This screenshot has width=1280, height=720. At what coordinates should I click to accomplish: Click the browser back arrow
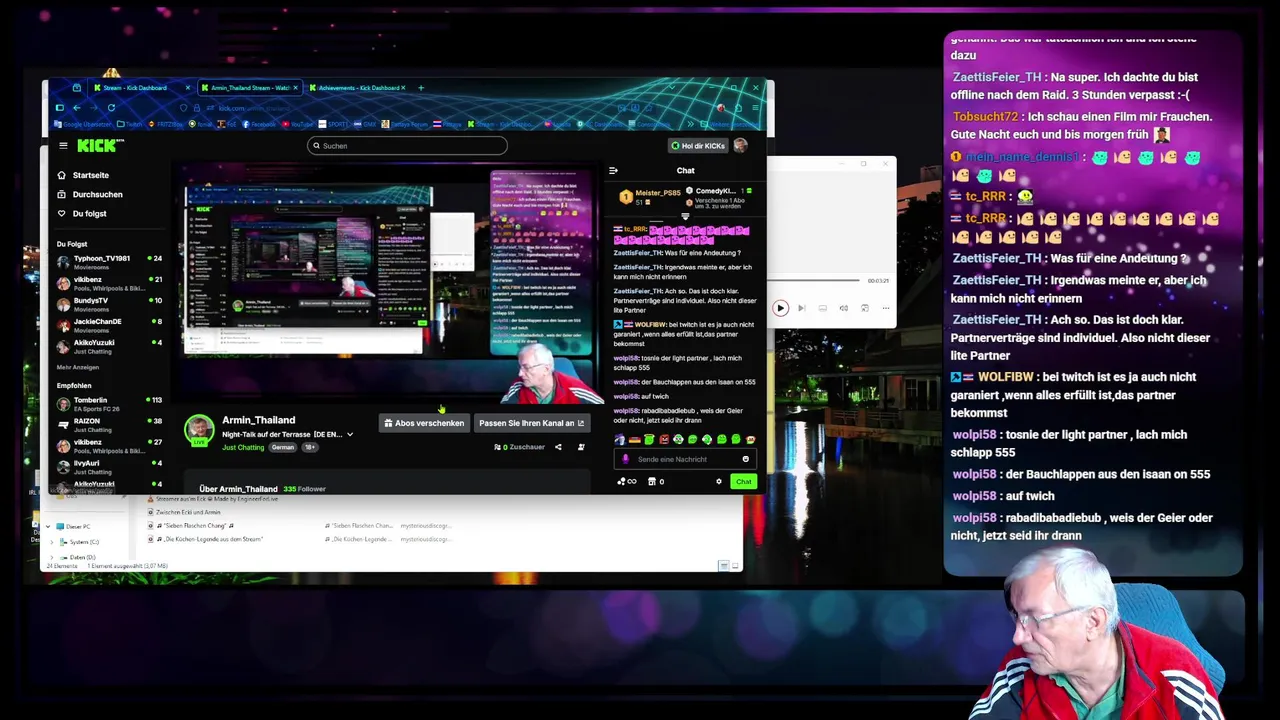(76, 108)
